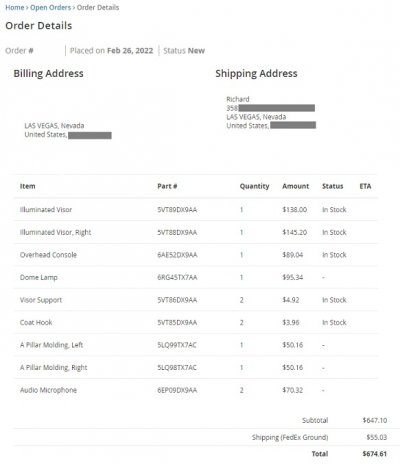Click the Total amount $674.61
400x464 pixels.
(x=375, y=454)
